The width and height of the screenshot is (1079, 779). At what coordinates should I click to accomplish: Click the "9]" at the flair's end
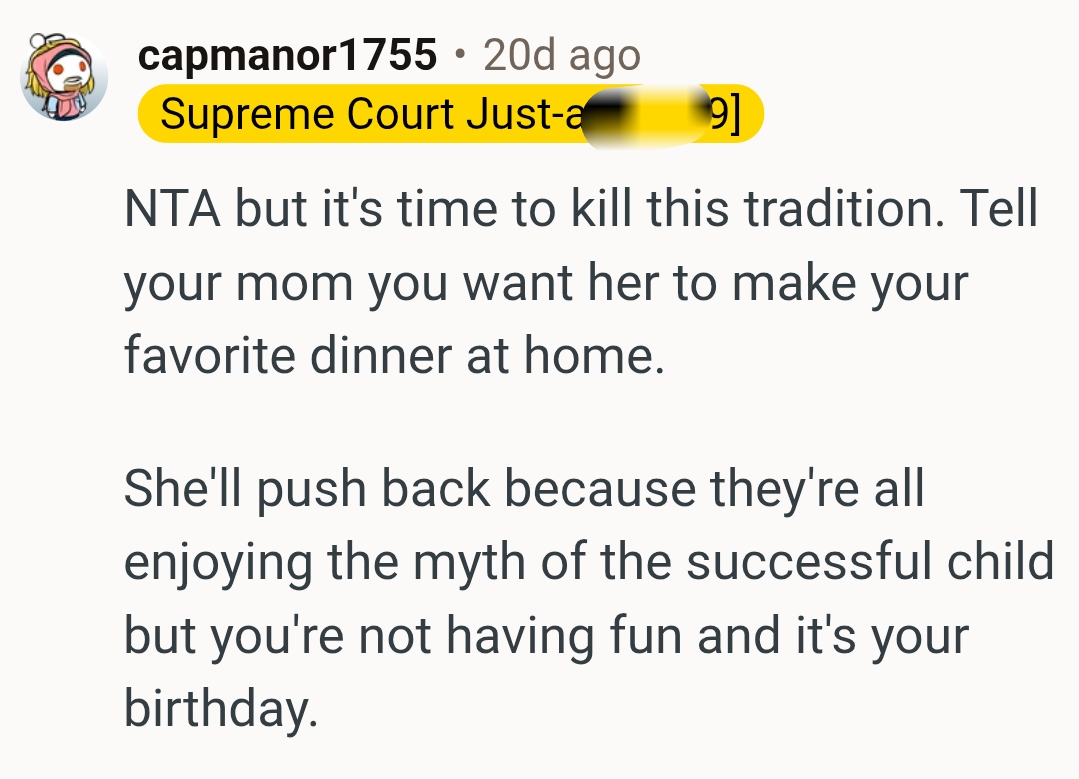coord(726,115)
